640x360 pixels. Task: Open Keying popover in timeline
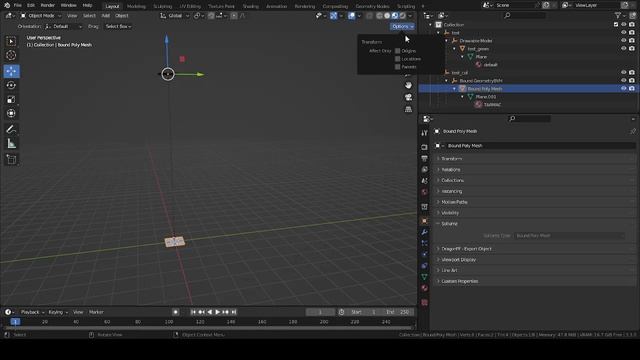[58, 312]
